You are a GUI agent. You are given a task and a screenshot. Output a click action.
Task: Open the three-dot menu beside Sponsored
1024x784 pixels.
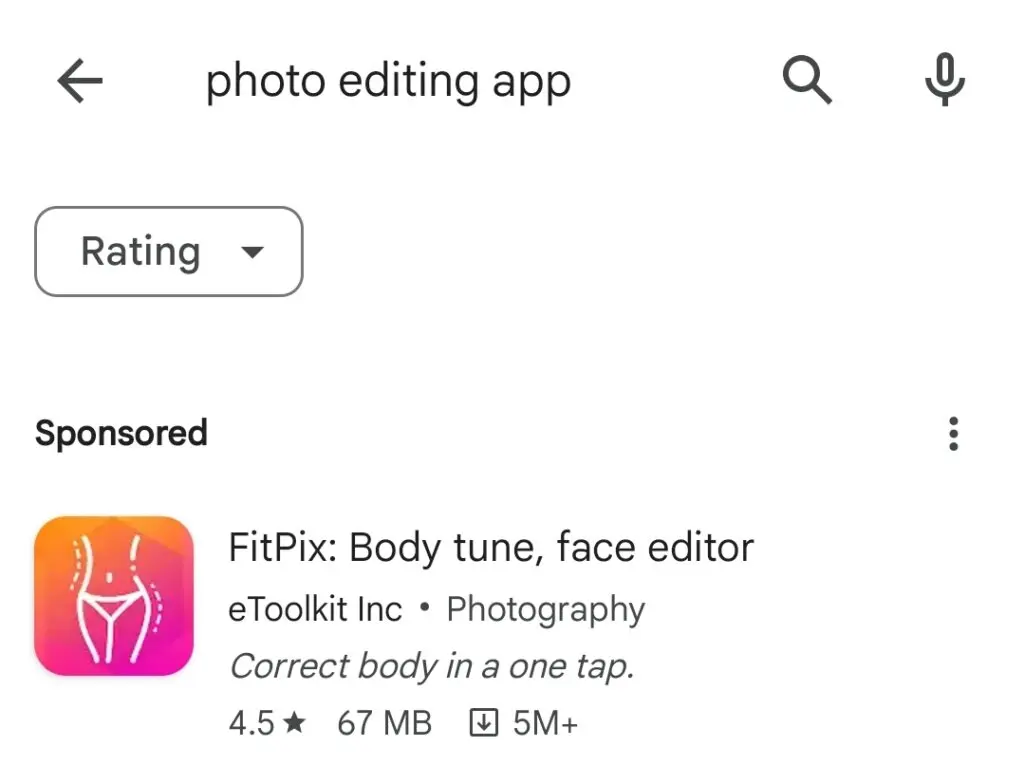[953, 434]
